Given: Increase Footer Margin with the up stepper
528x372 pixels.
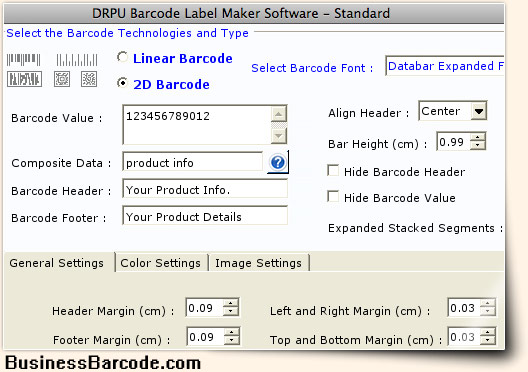Looking at the screenshot, I should point(231,332).
